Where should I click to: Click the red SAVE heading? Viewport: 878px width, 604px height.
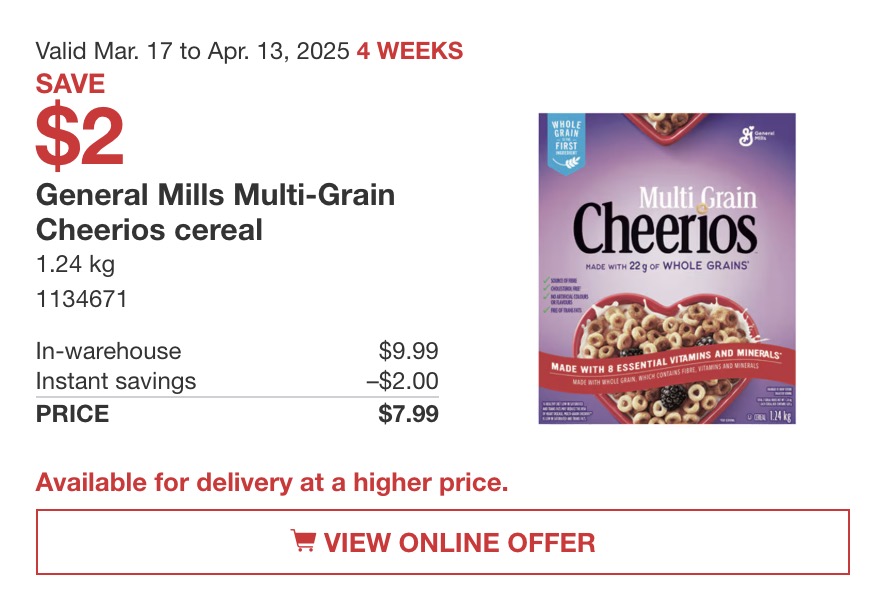click(70, 84)
